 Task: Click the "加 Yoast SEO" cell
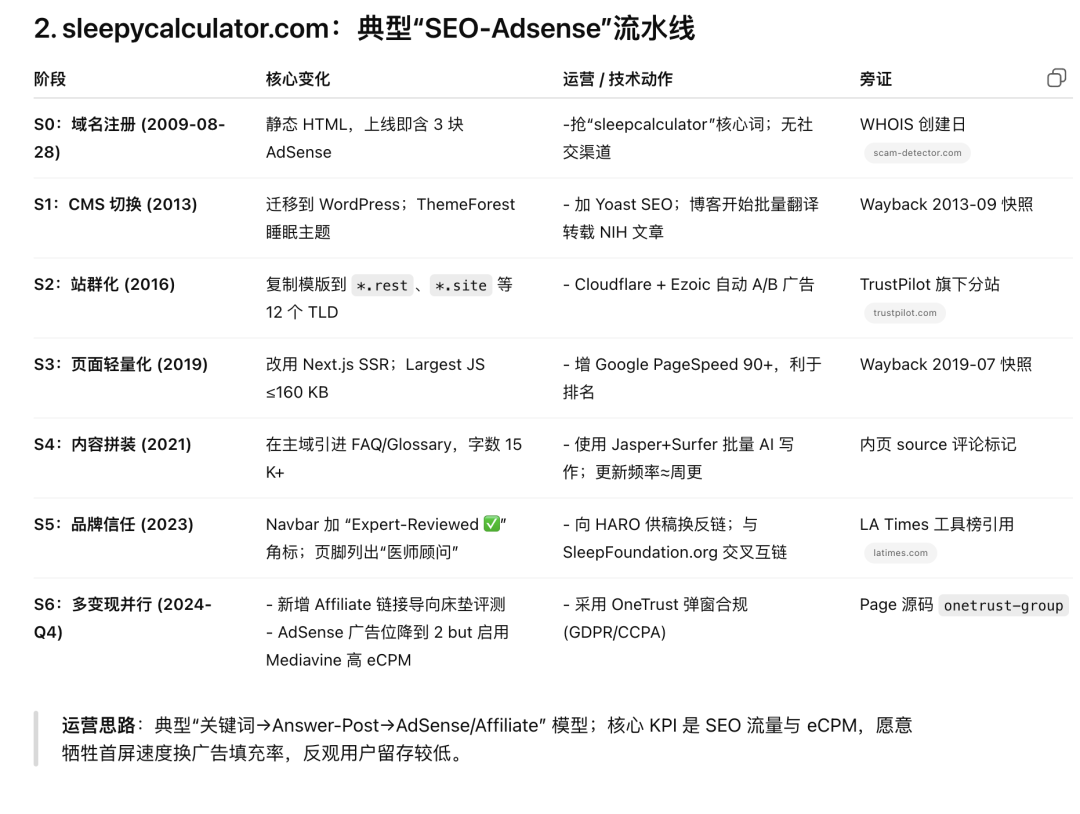pyautogui.click(x=691, y=218)
